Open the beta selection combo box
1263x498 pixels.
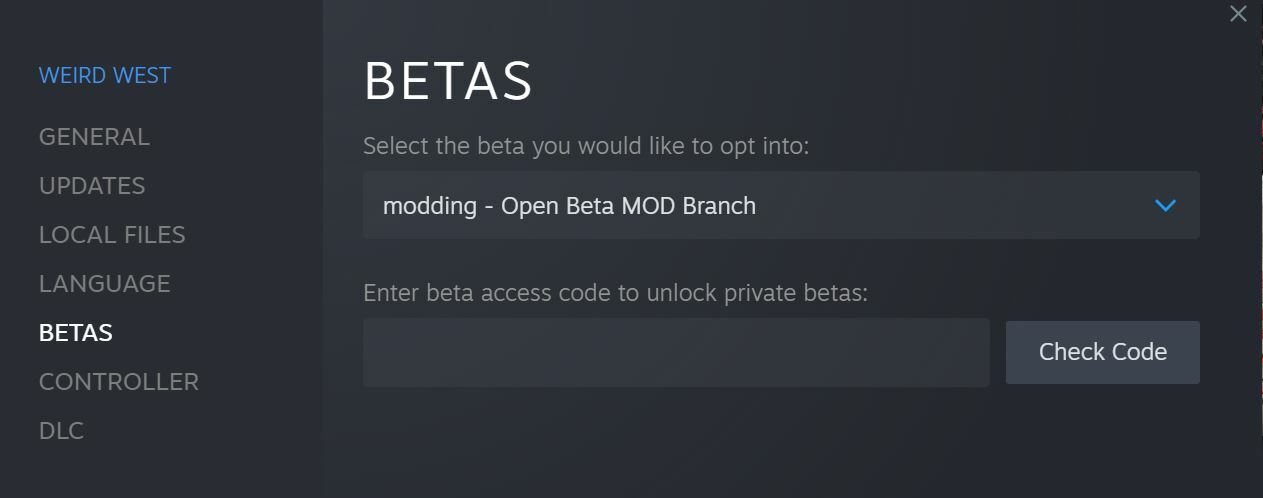[x=780, y=206]
